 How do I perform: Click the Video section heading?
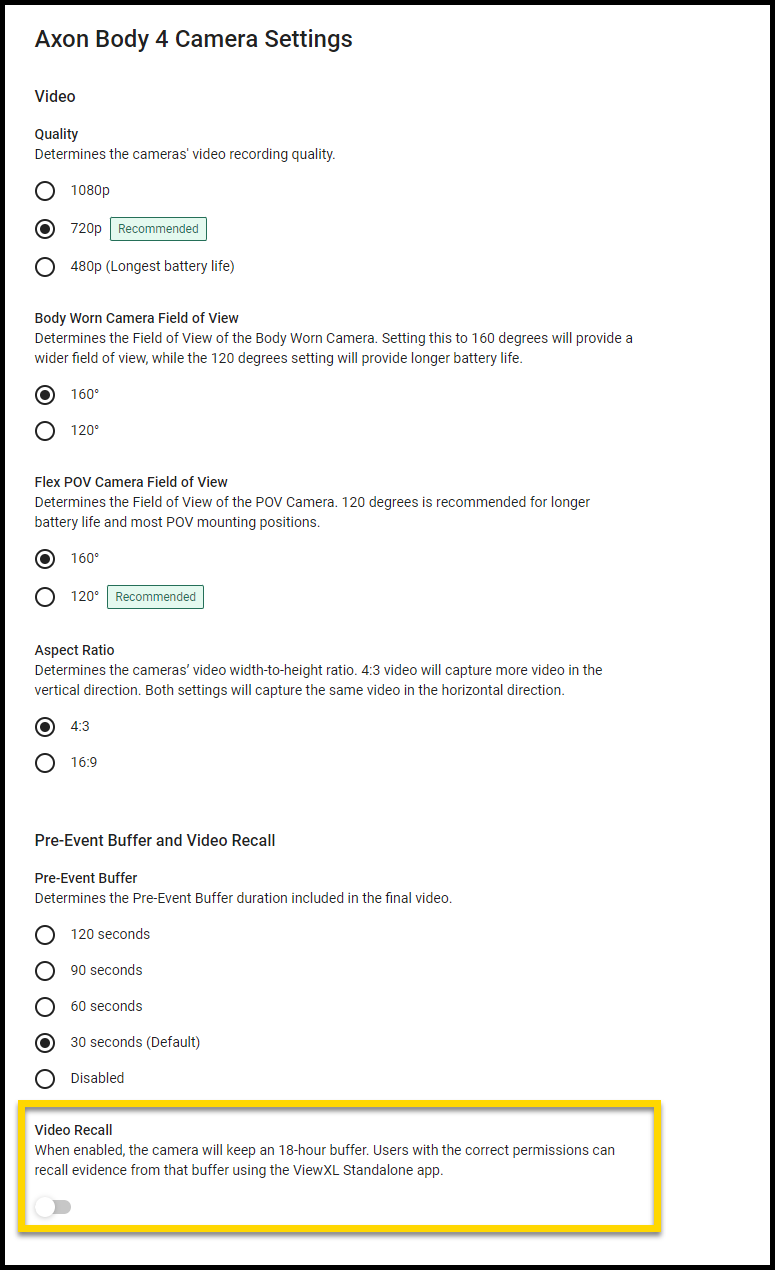coord(54,96)
